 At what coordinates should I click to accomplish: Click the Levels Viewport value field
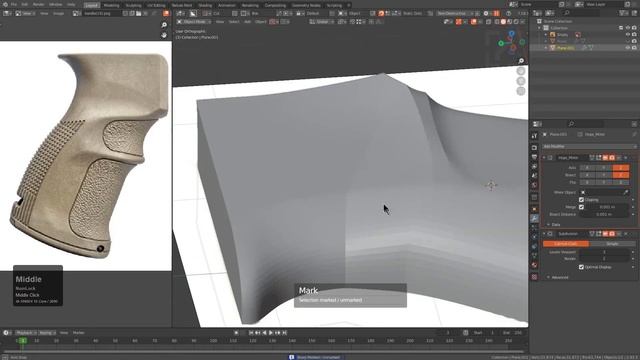coord(605,252)
